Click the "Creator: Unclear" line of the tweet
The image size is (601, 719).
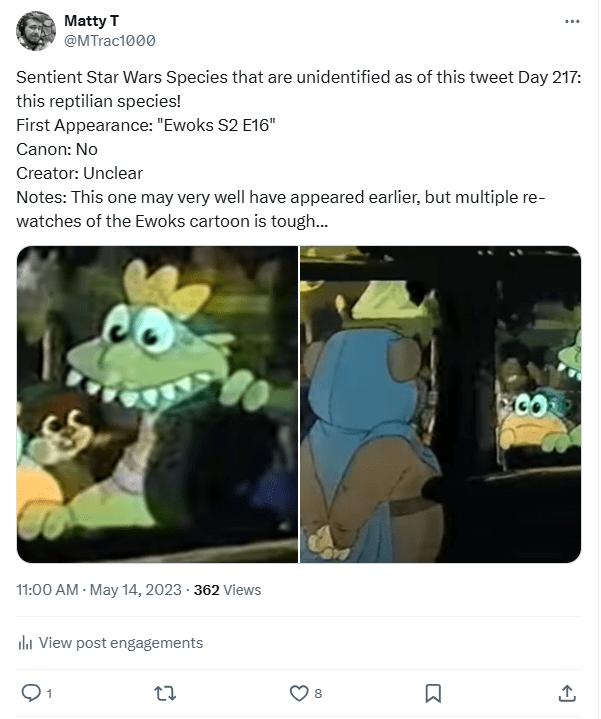79,173
